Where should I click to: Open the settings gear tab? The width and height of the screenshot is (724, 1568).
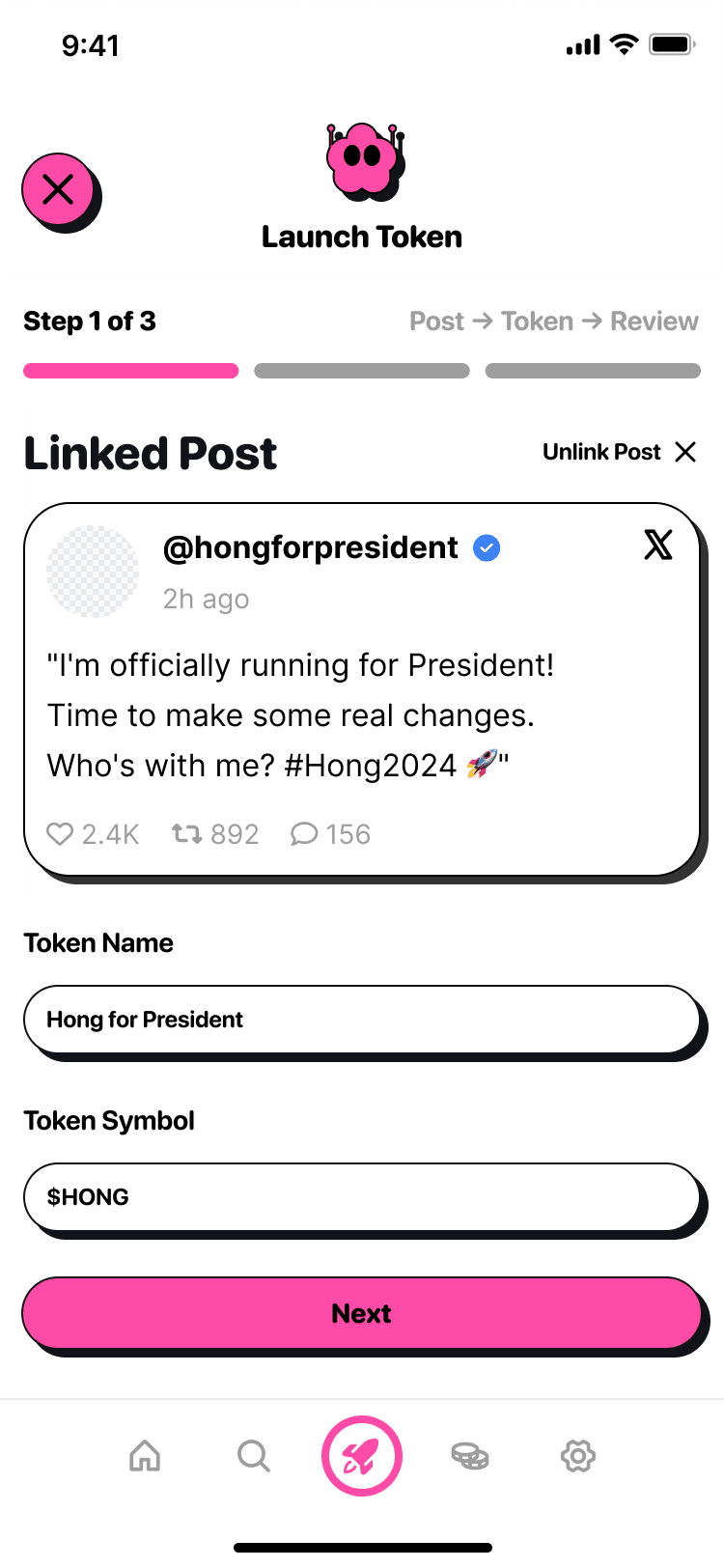click(578, 1455)
